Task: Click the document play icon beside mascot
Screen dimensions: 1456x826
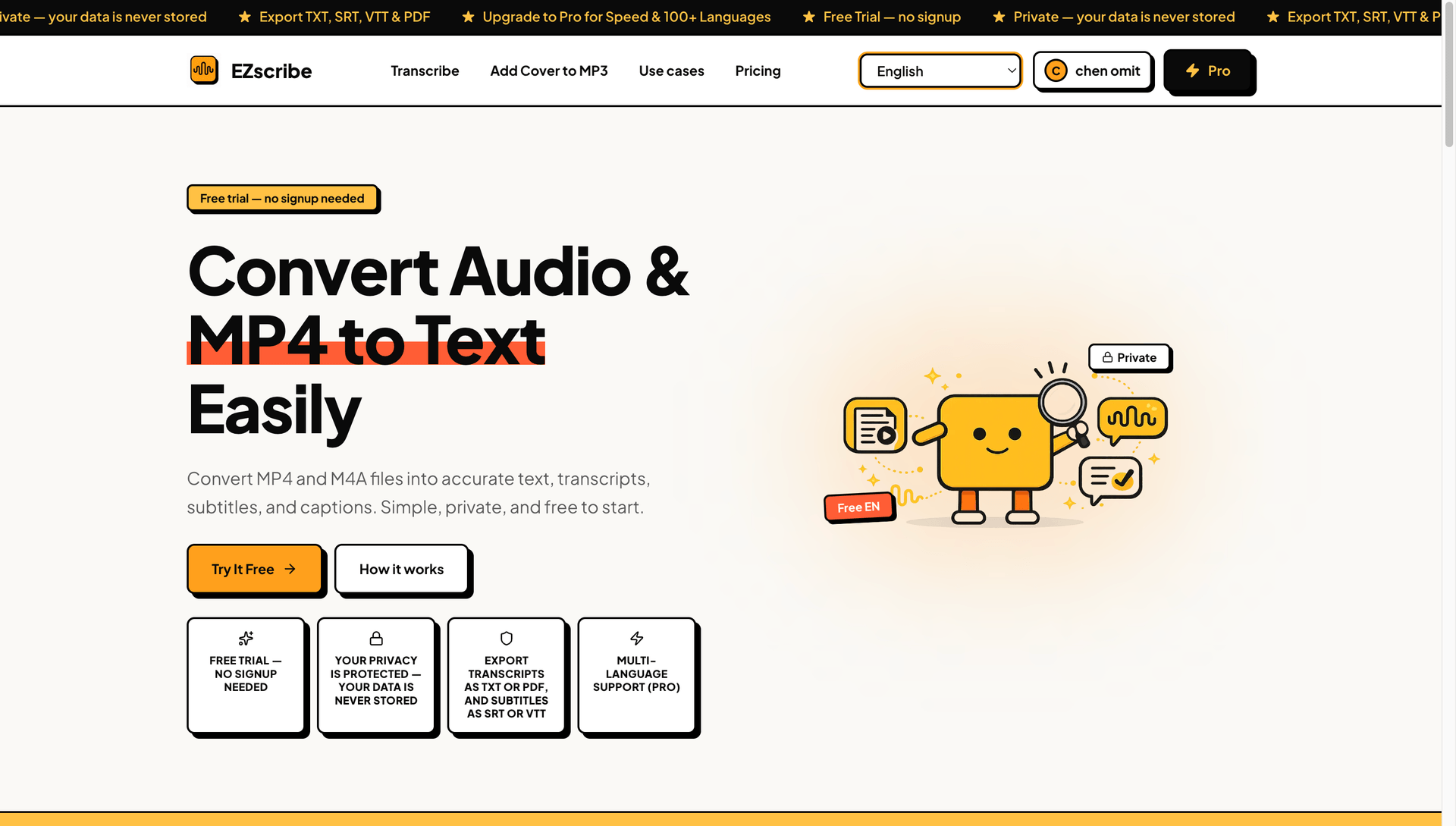Action: 876,426
